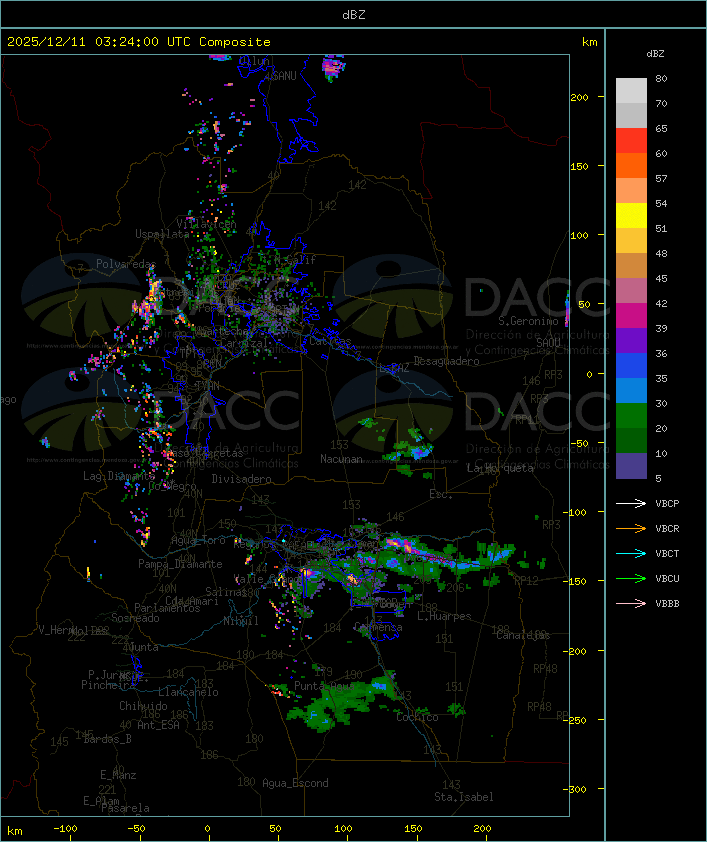Click the Desaguadero place label
The width and height of the screenshot is (707, 842).
click(x=446, y=361)
